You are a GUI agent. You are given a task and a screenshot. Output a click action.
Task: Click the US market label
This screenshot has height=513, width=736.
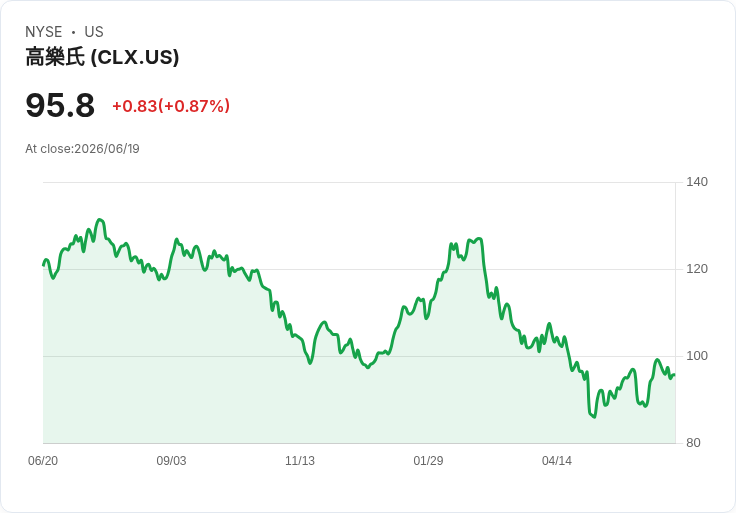(x=94, y=32)
